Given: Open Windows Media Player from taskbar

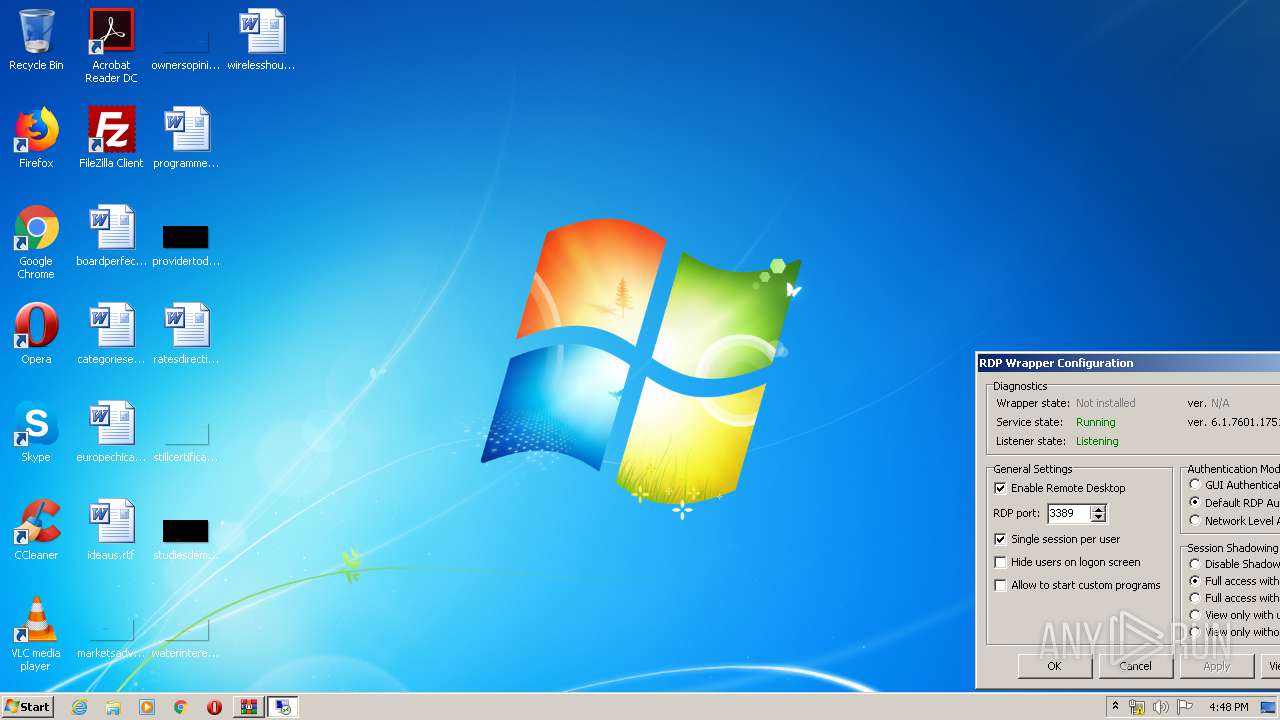Looking at the screenshot, I should point(147,707).
